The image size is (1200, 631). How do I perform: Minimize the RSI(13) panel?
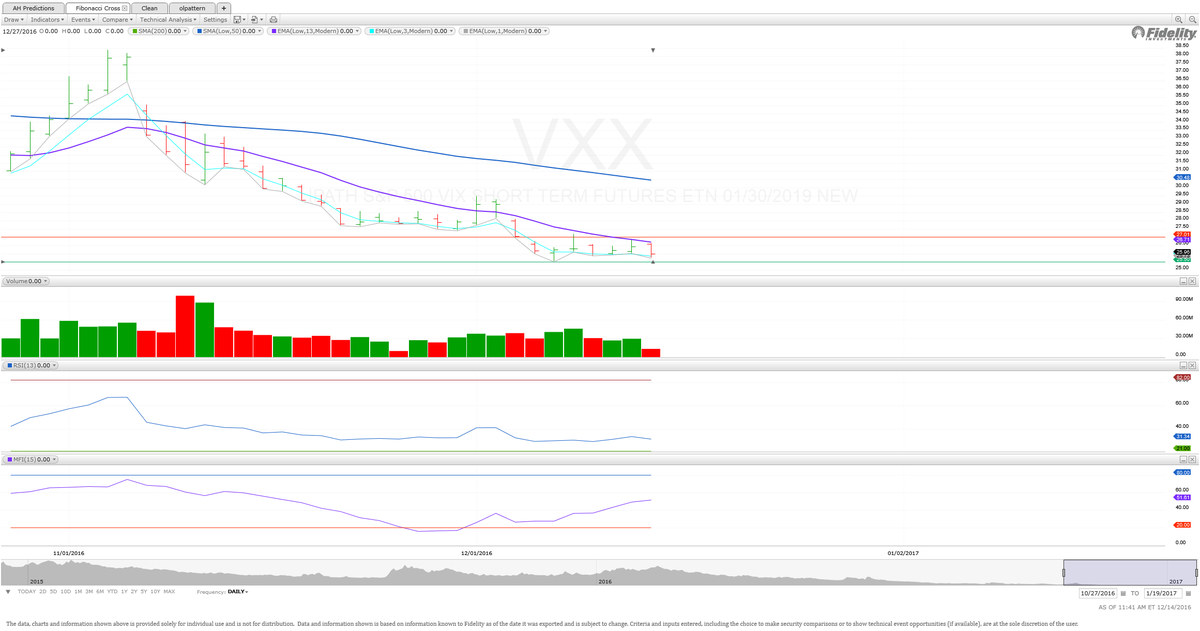click(x=1181, y=365)
